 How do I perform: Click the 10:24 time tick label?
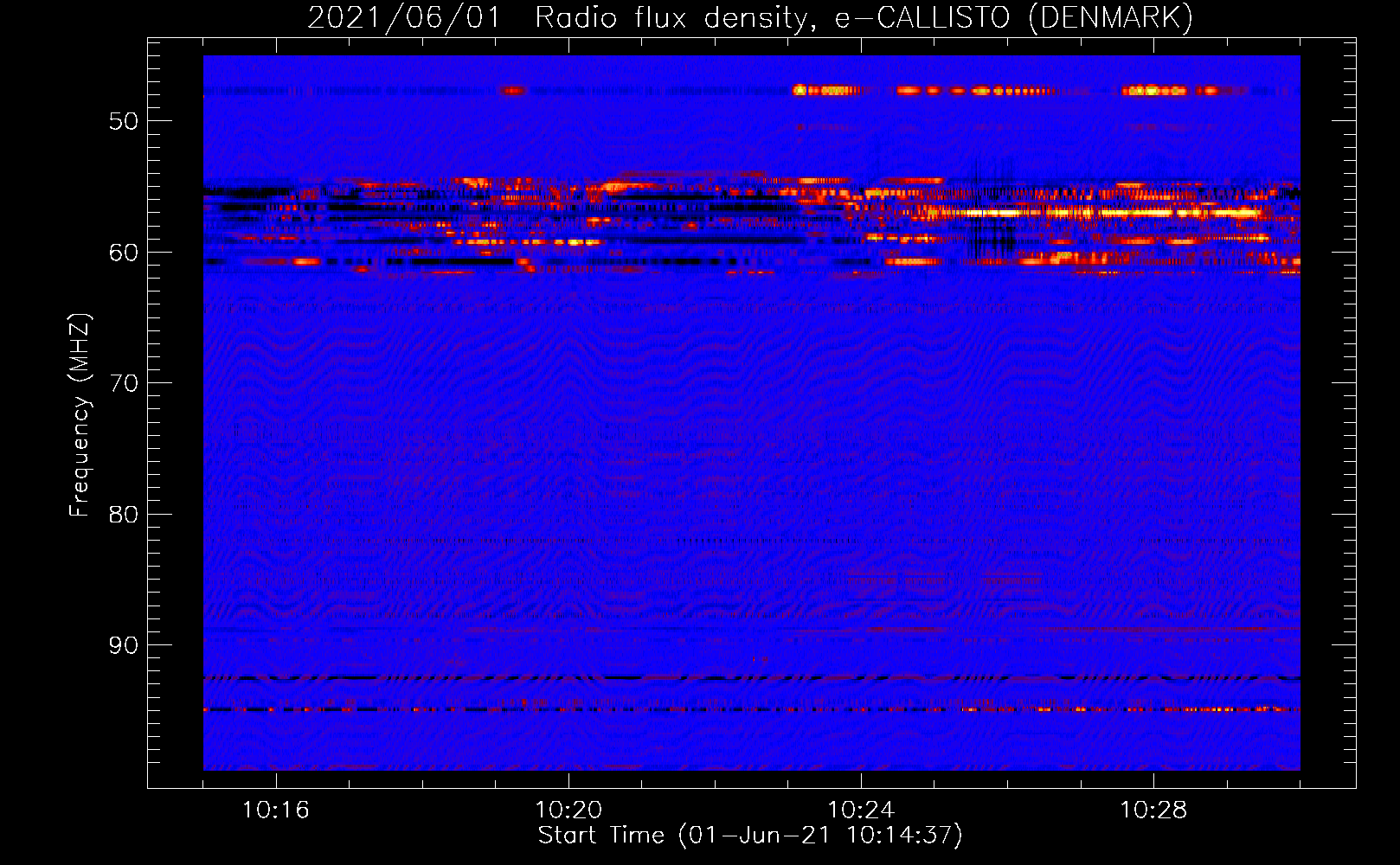(861, 811)
